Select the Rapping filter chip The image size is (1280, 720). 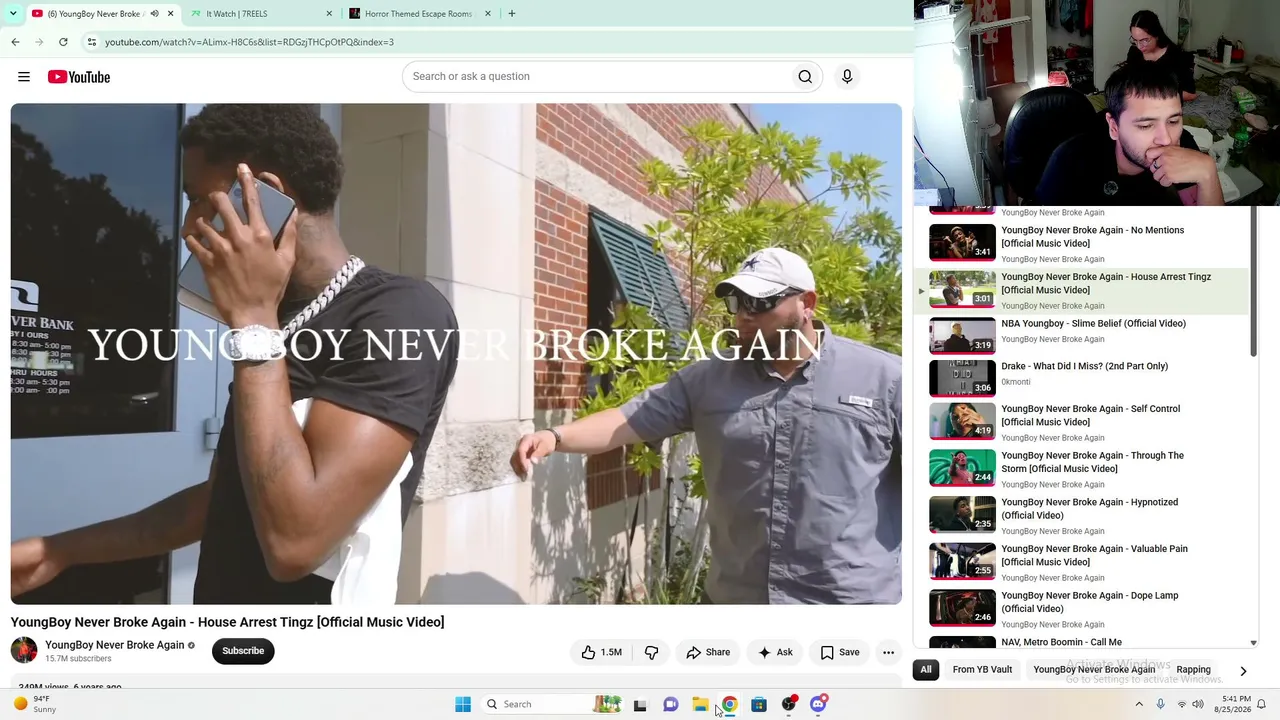click(1193, 670)
